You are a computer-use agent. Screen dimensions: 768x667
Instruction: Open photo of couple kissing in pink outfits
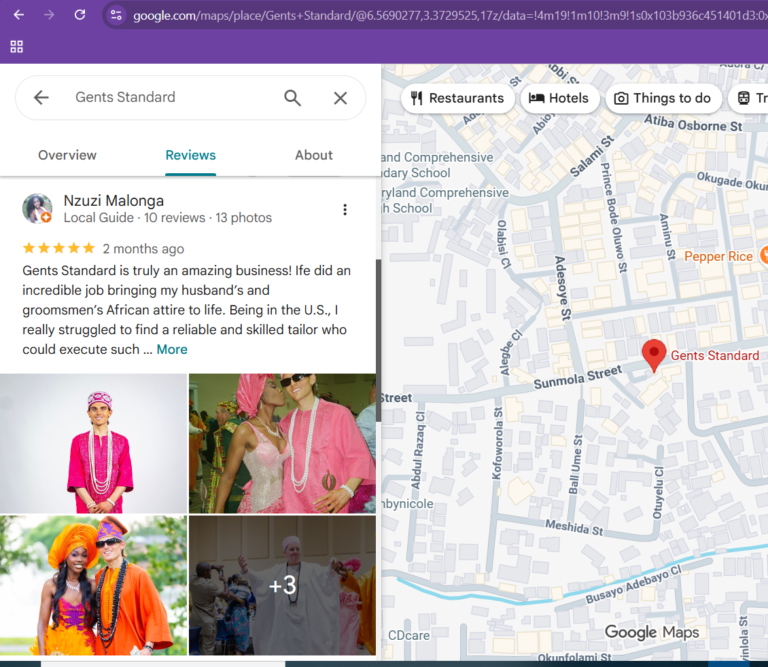click(x=283, y=443)
